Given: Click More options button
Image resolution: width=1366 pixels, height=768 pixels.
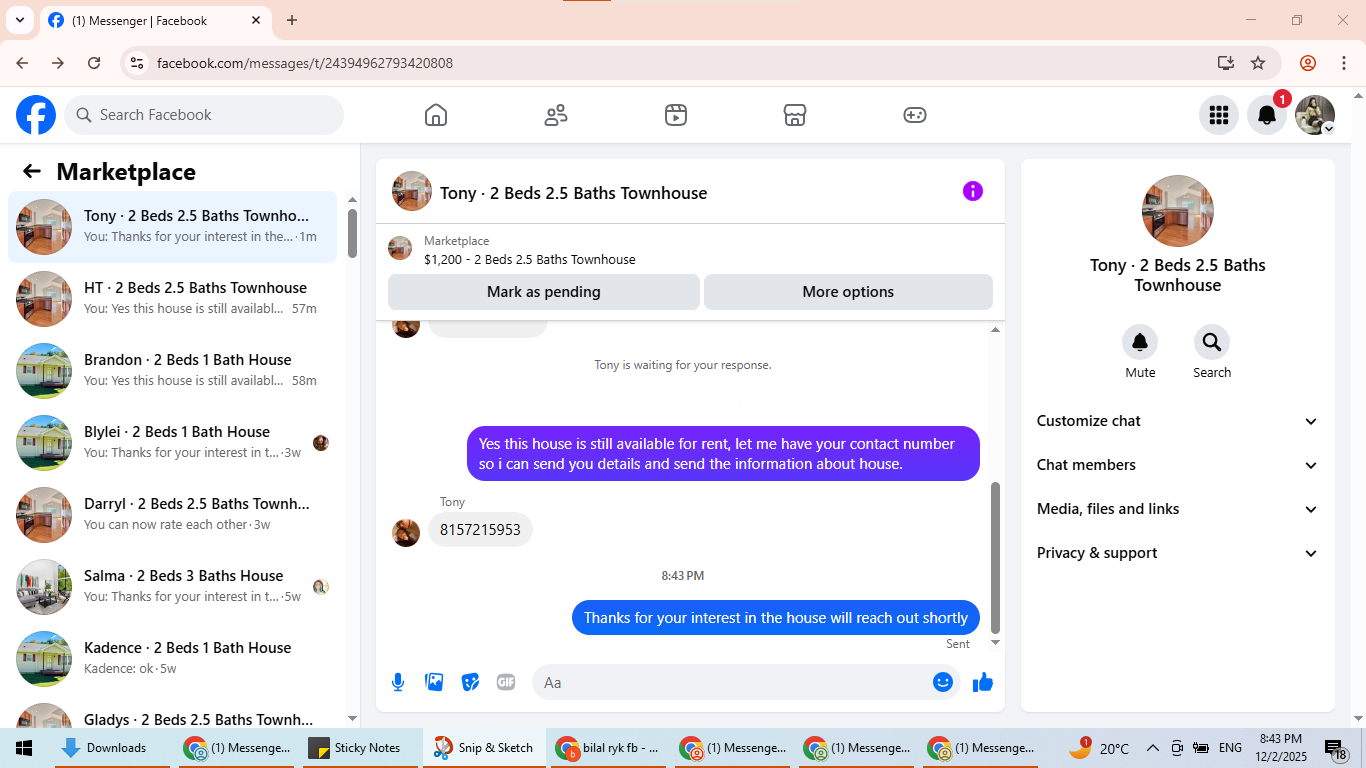Looking at the screenshot, I should pyautogui.click(x=848, y=292).
